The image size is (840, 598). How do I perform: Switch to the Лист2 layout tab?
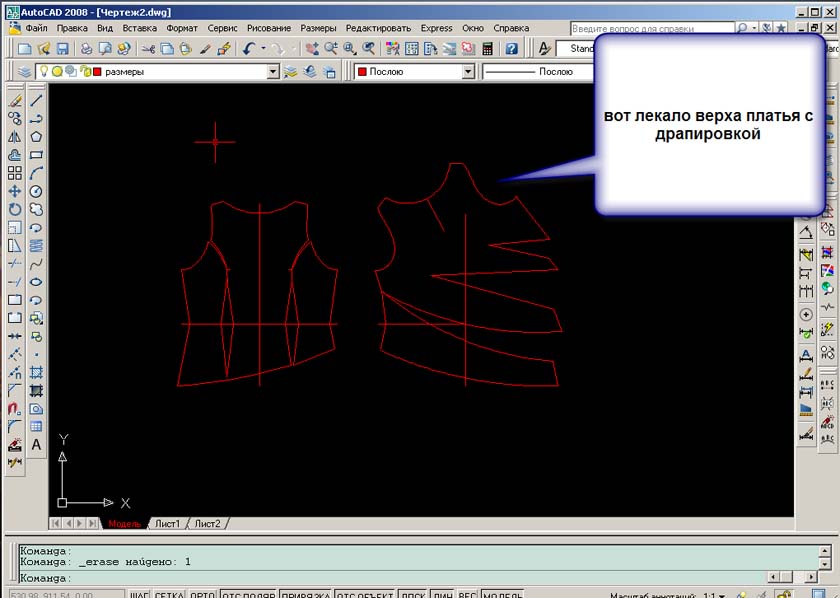207,524
